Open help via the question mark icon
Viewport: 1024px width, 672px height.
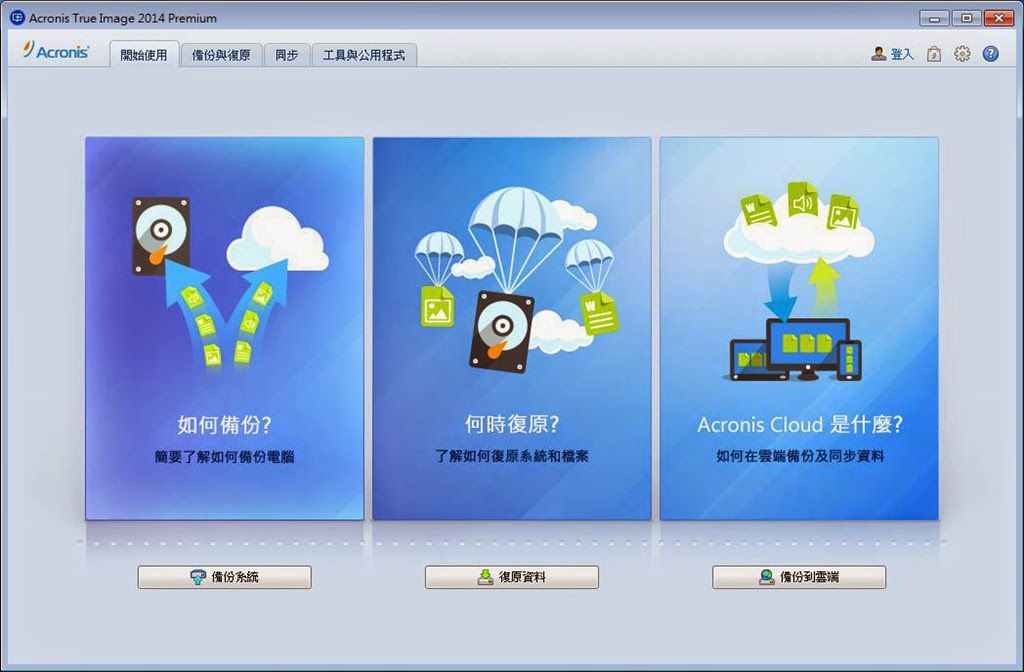991,54
